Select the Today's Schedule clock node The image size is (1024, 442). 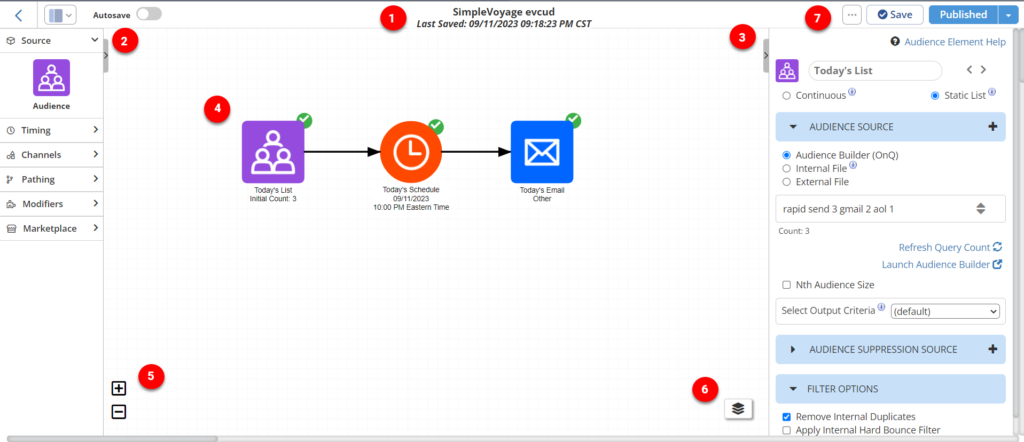click(x=411, y=152)
